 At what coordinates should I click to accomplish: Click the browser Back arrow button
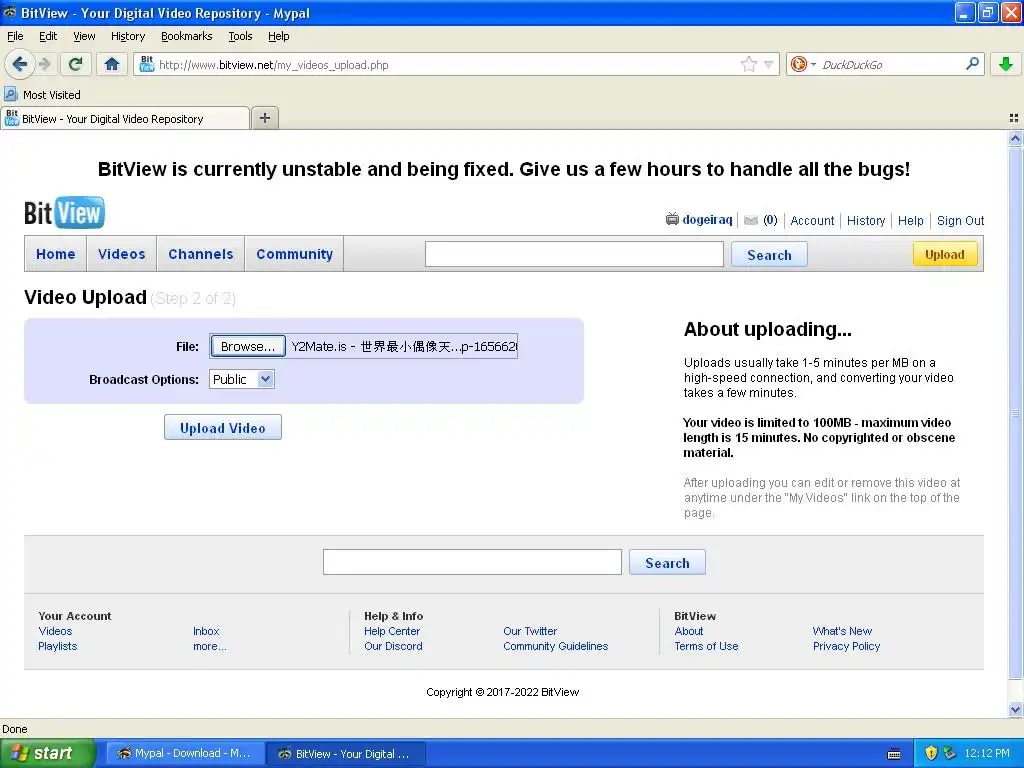point(19,64)
